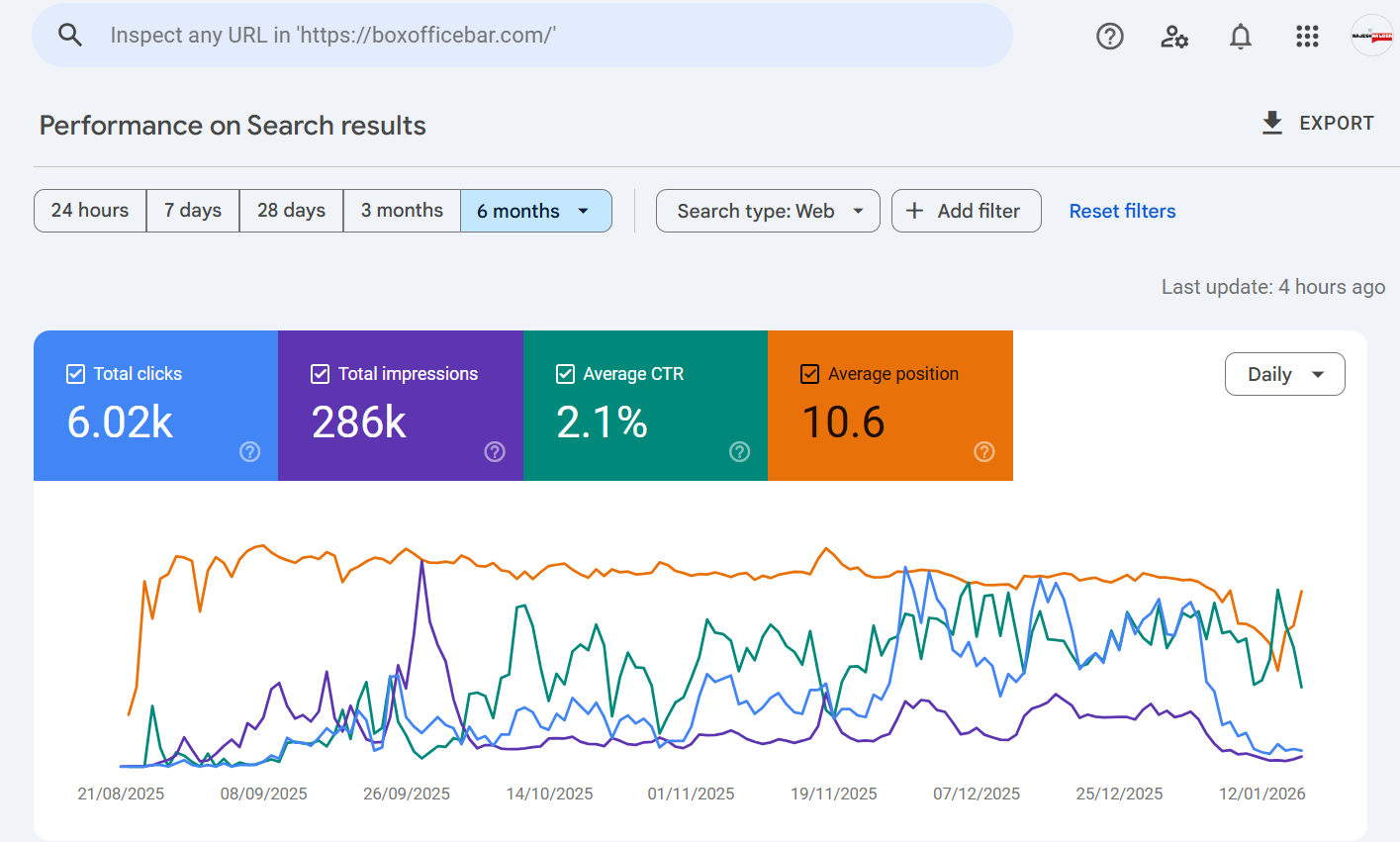The width and height of the screenshot is (1400, 842).
Task: Open the Daily granularity dropdown
Action: [x=1284, y=374]
